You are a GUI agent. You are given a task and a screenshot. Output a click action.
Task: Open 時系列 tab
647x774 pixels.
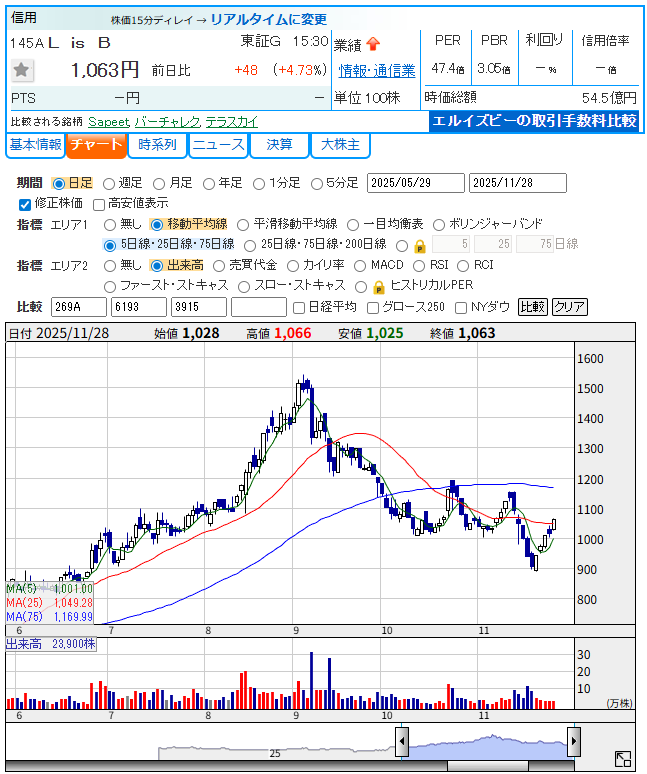(x=157, y=145)
